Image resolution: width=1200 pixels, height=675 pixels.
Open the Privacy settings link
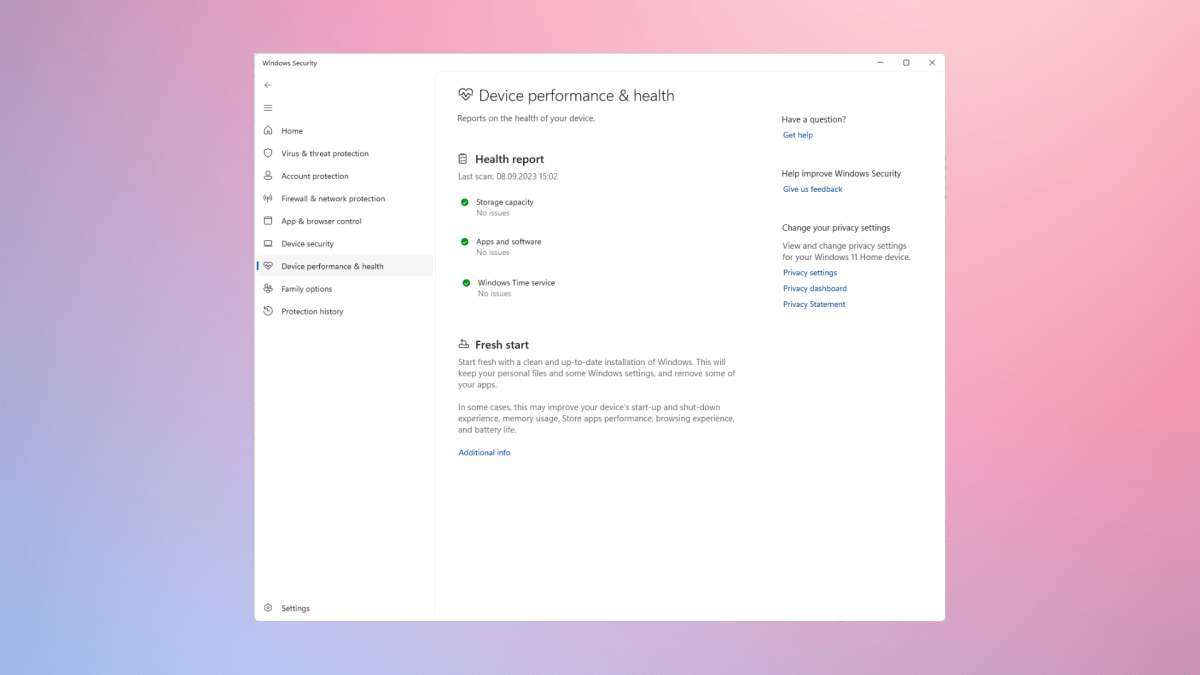810,272
